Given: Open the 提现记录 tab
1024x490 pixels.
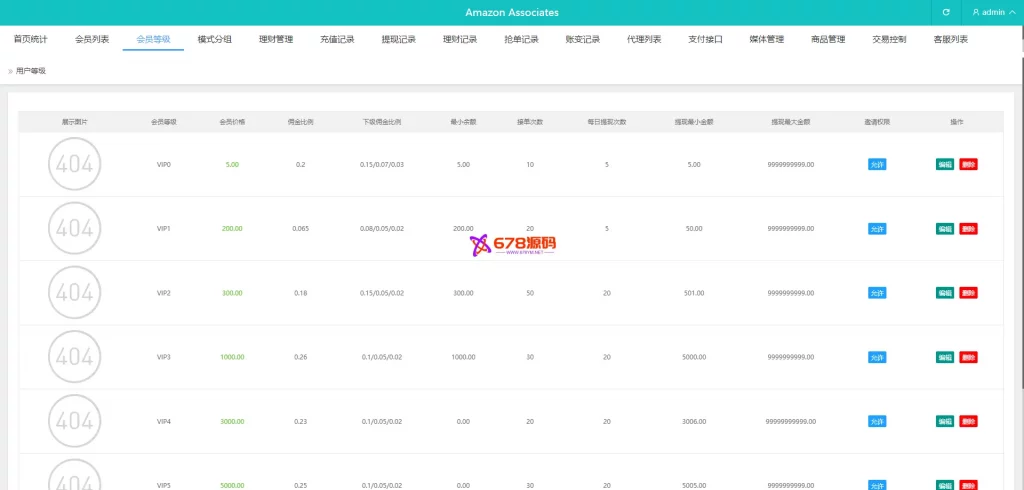Looking at the screenshot, I should click(x=398, y=39).
